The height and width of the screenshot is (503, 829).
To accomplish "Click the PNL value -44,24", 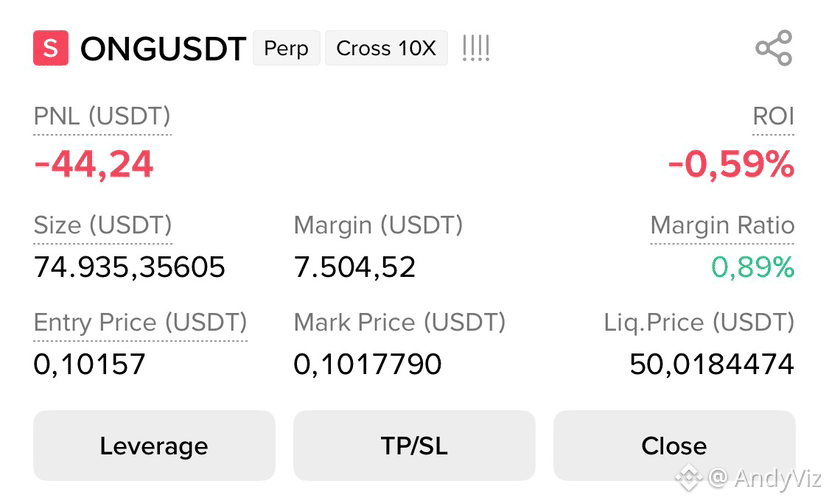I will point(94,164).
